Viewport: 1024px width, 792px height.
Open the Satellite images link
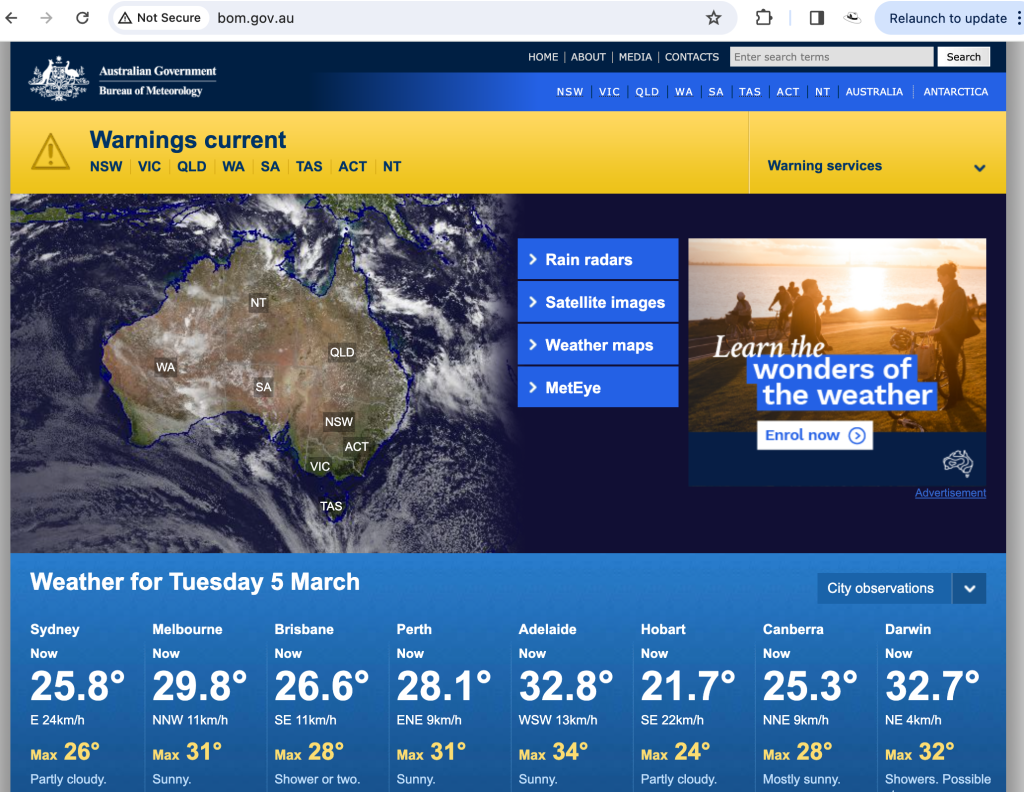click(598, 302)
